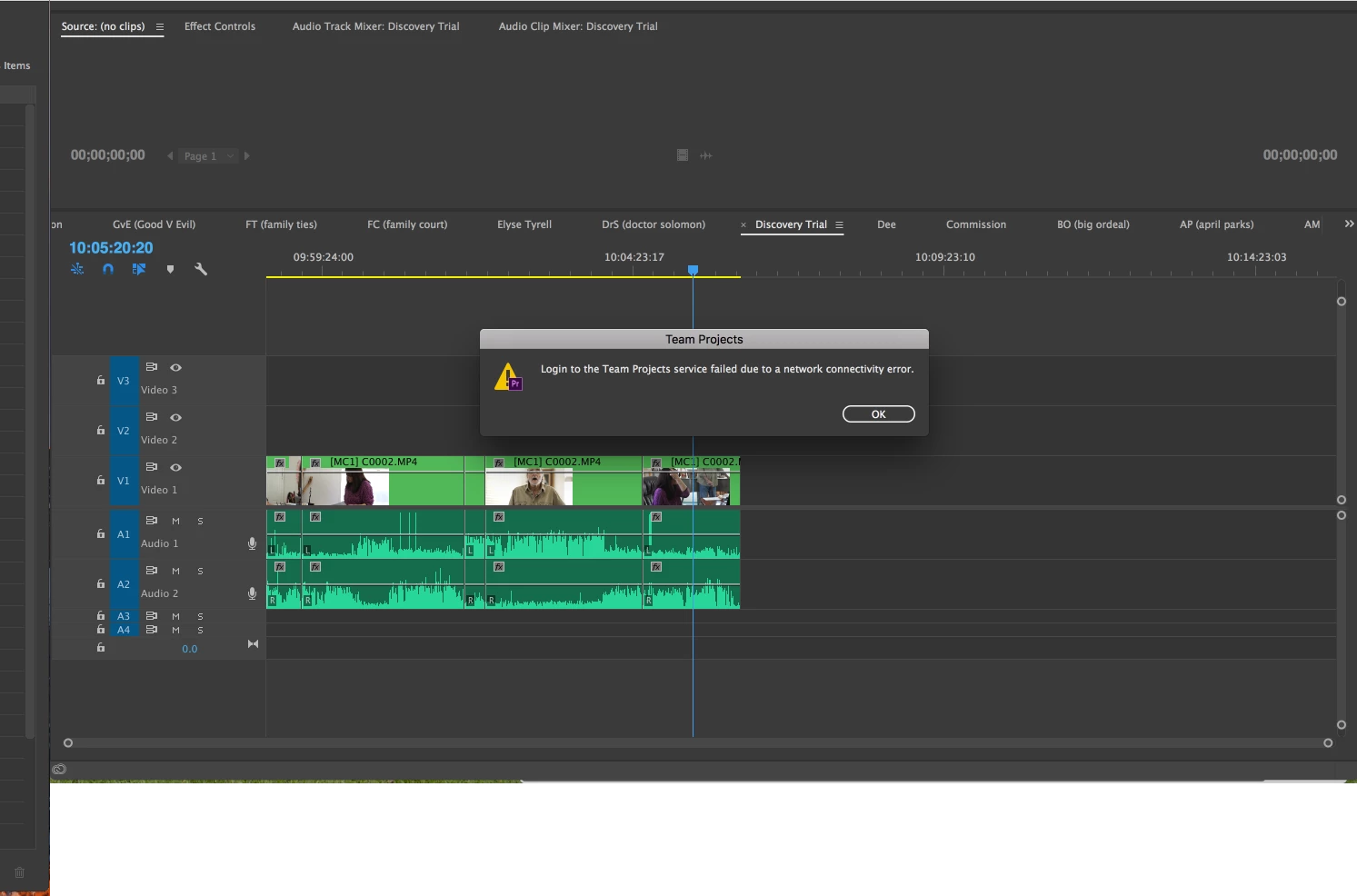Click master volume value 0.0
Viewport: 1357px width, 896px height.
[x=190, y=649]
